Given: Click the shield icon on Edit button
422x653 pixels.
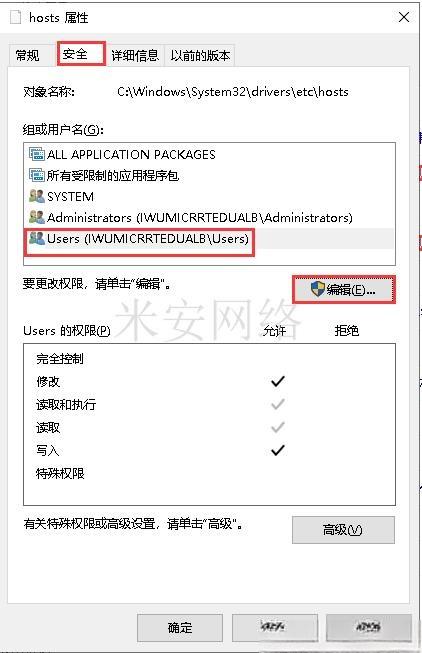Looking at the screenshot, I should tap(317, 289).
